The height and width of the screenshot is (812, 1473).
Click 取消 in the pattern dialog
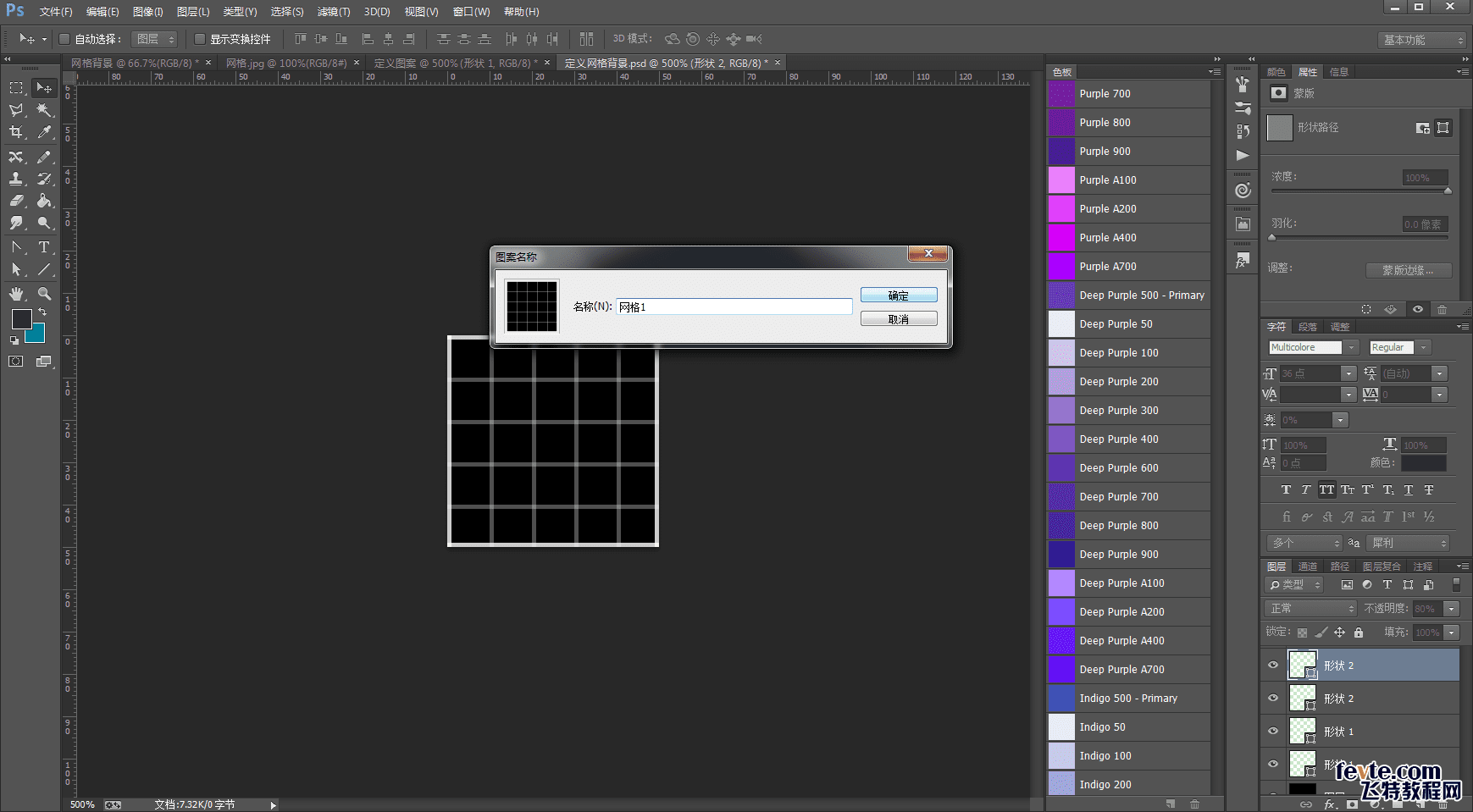[898, 319]
